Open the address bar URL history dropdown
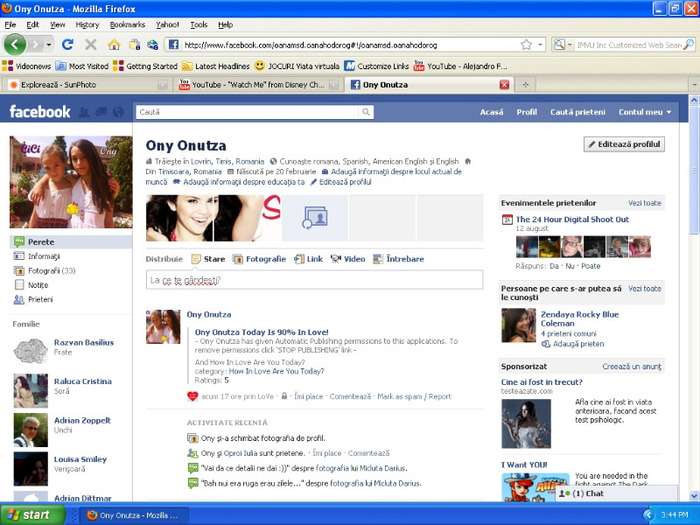 pos(541,45)
